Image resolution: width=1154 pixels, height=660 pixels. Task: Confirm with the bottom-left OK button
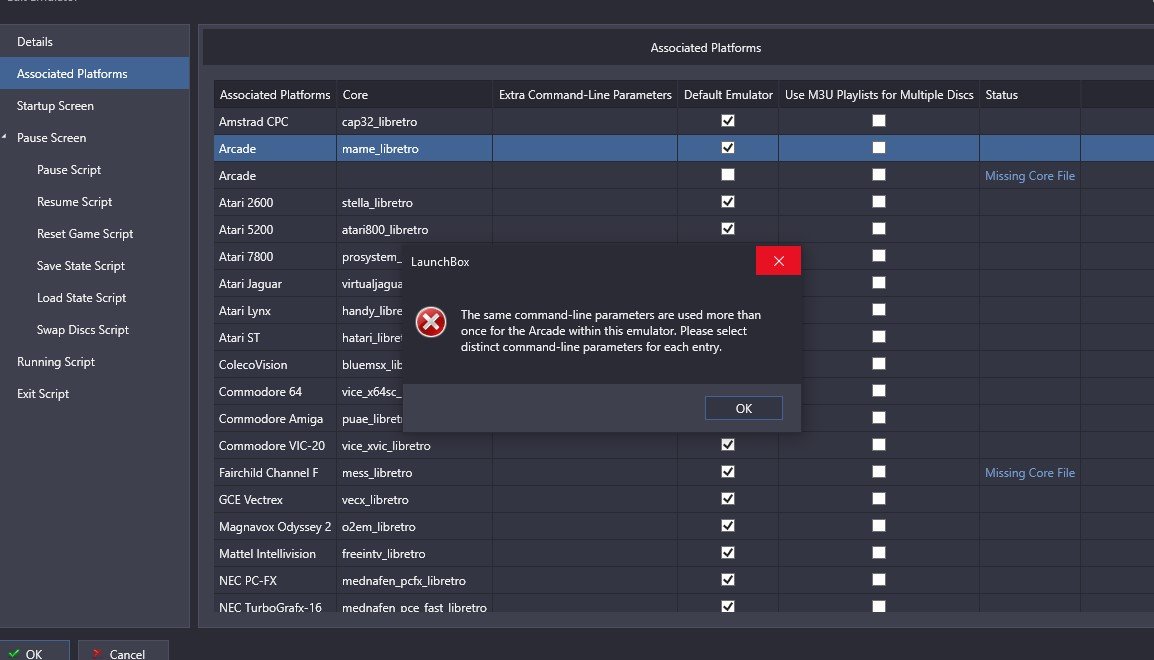[x=35, y=652]
